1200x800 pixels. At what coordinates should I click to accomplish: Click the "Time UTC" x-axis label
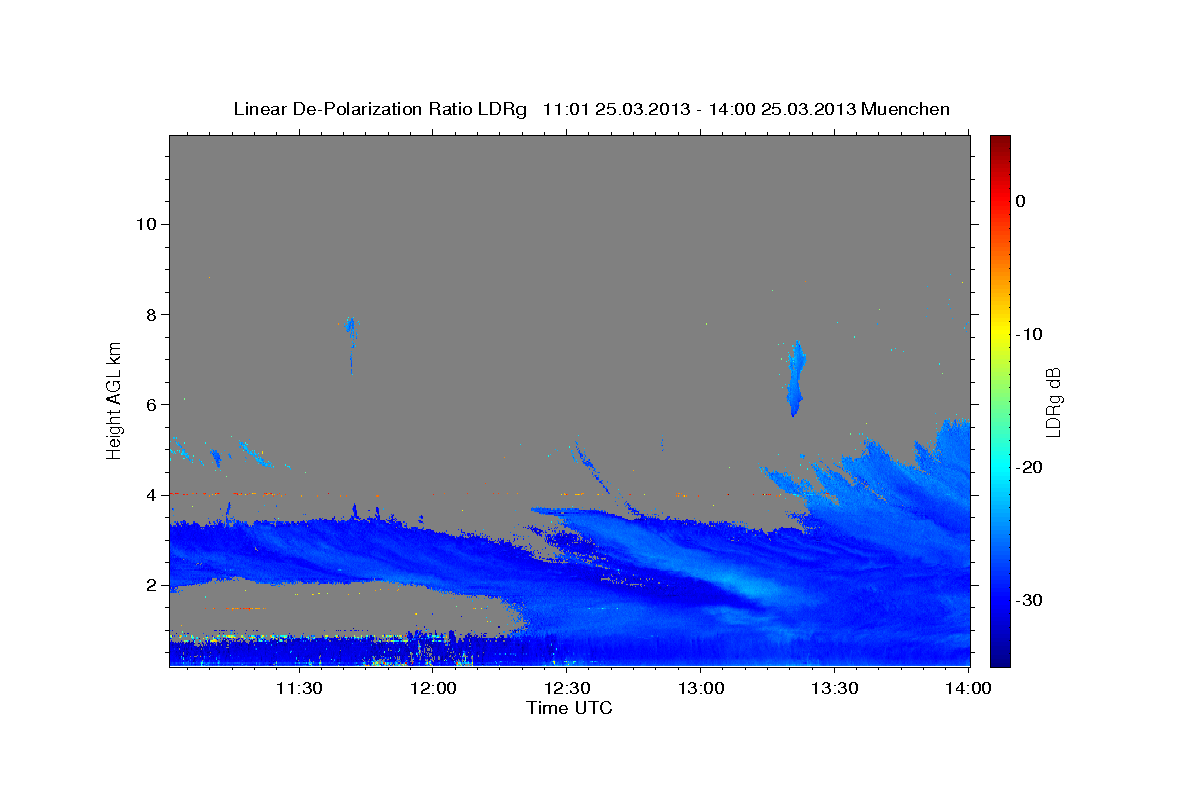569,708
